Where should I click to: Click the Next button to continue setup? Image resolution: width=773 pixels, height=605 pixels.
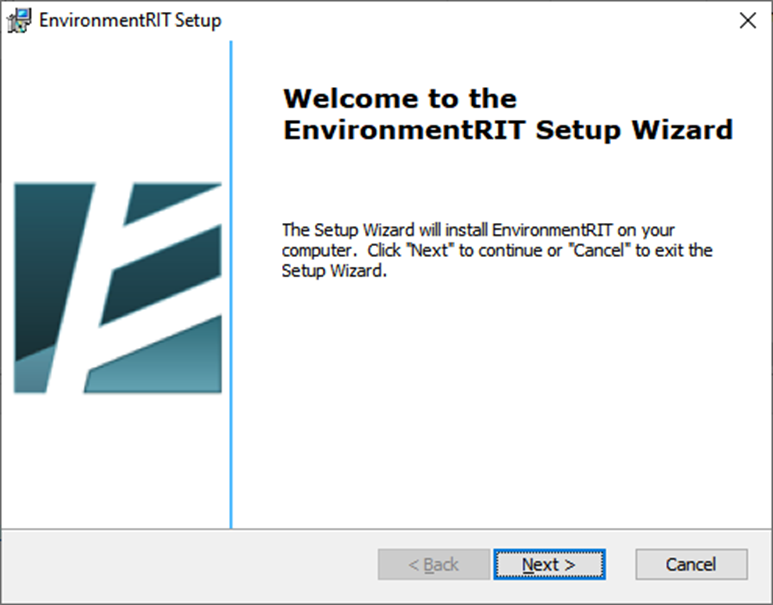click(549, 564)
